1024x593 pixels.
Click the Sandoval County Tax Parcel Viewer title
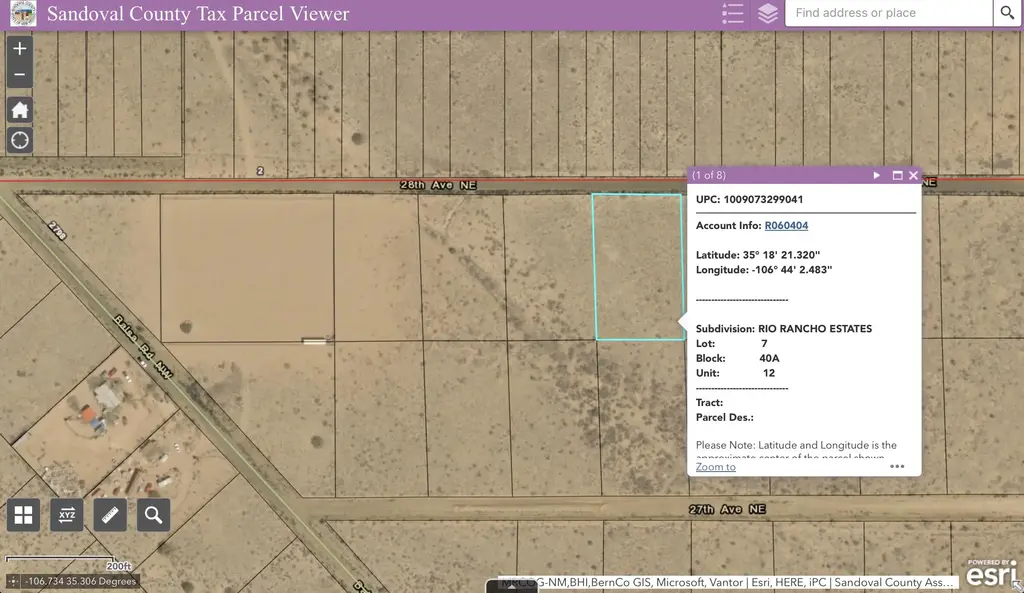tap(198, 14)
